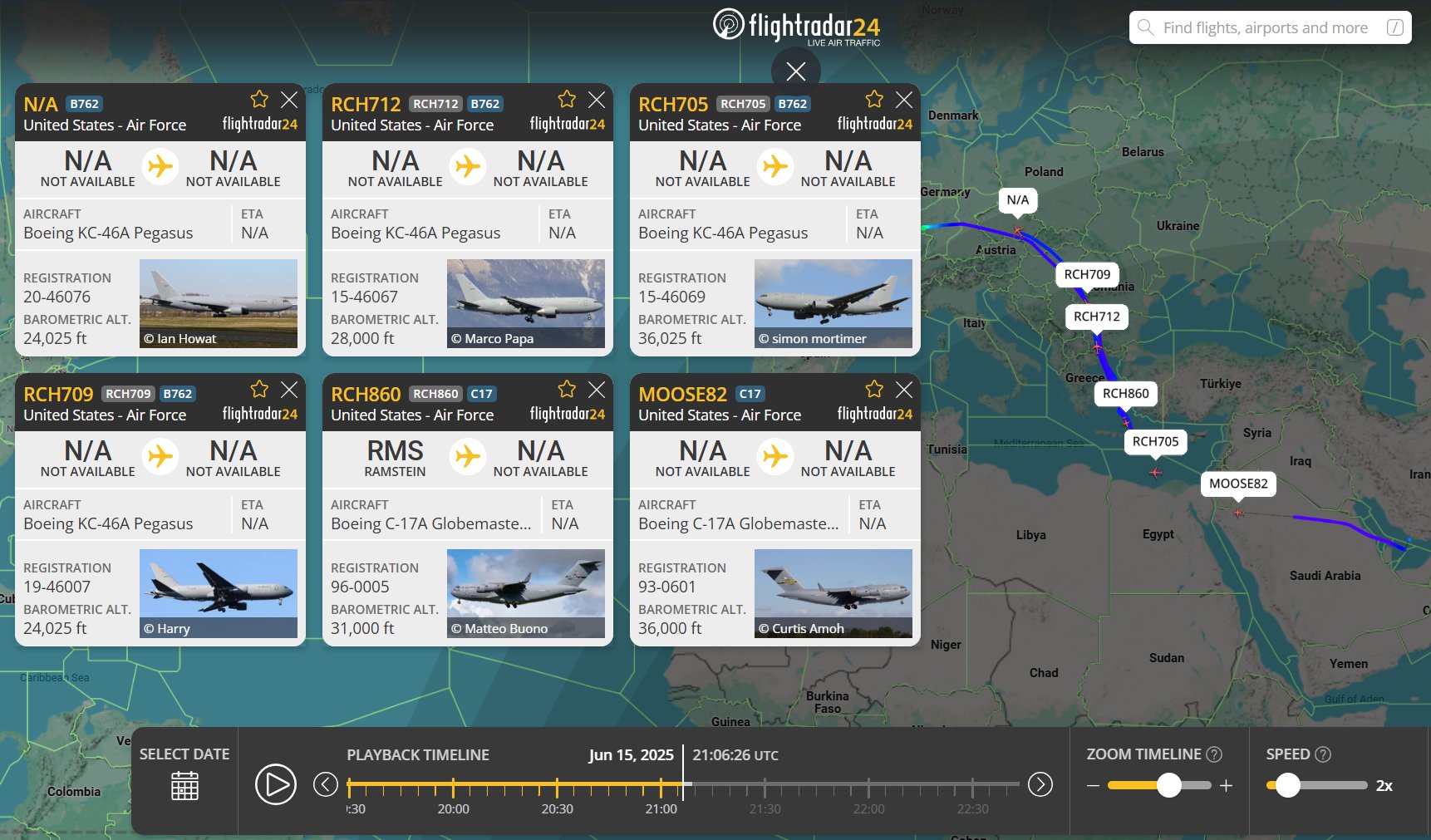Click the C17 type badge on MOOSE82 card
The image size is (1431, 840).
(x=750, y=394)
